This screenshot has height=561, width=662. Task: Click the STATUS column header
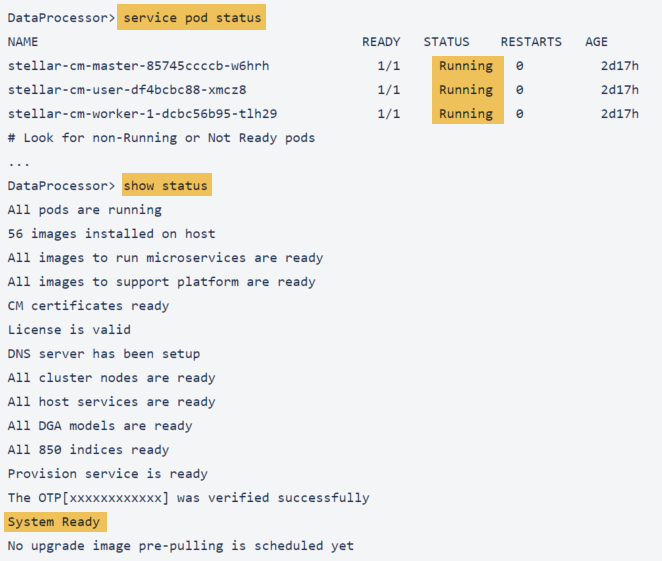pos(446,42)
